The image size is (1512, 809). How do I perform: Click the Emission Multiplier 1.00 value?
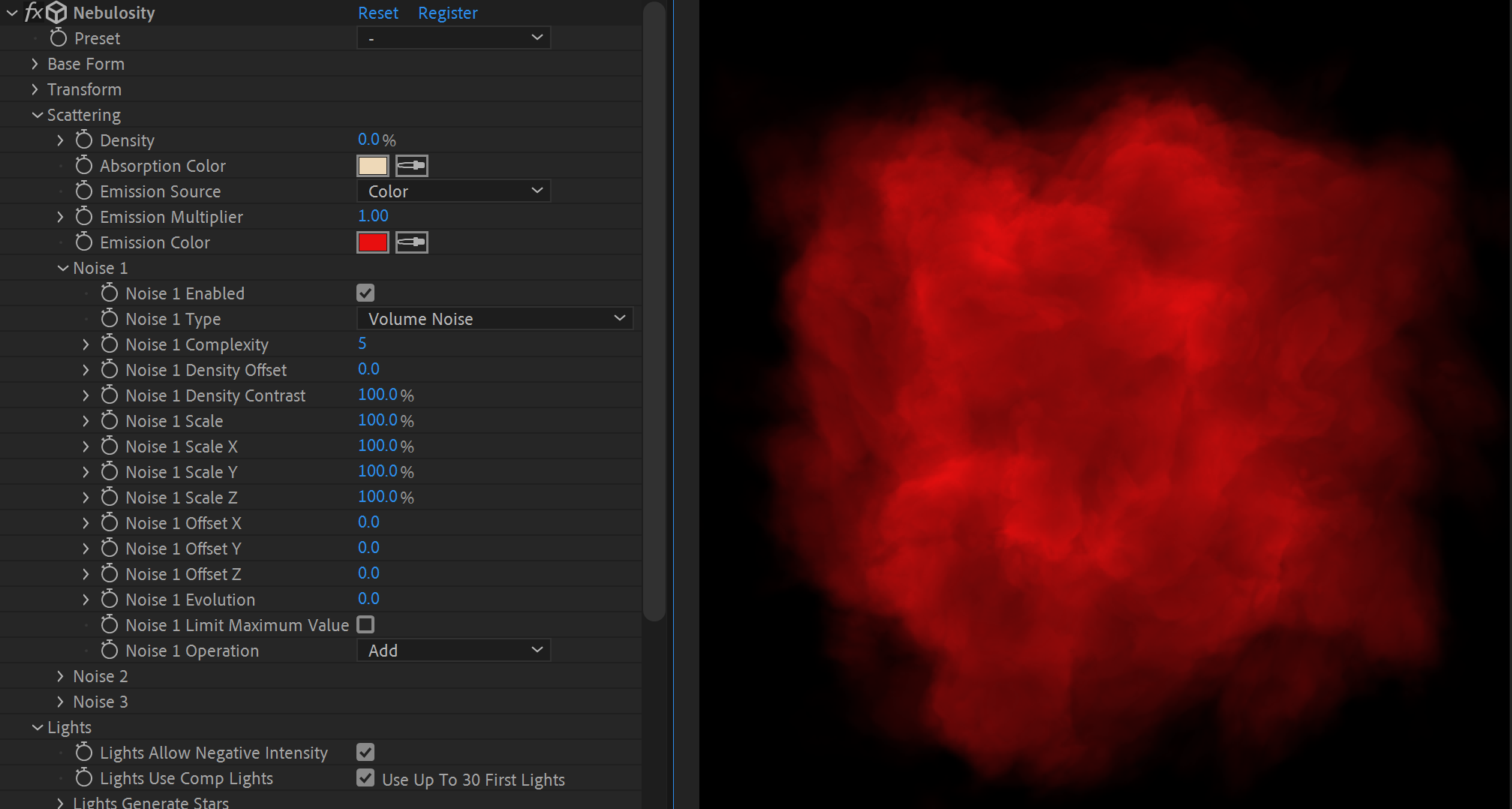(373, 216)
